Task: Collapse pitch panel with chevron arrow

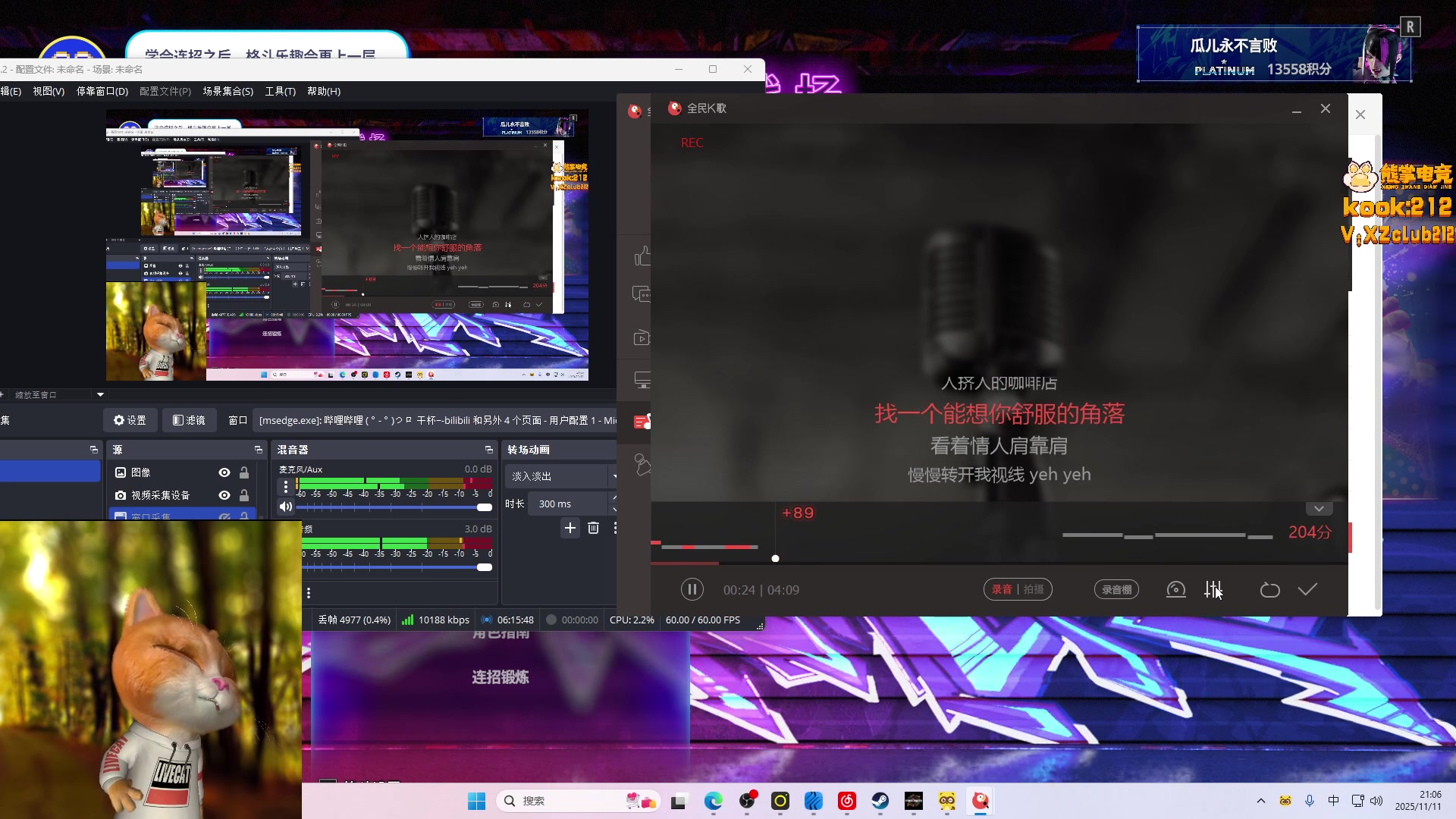Action: [1319, 509]
